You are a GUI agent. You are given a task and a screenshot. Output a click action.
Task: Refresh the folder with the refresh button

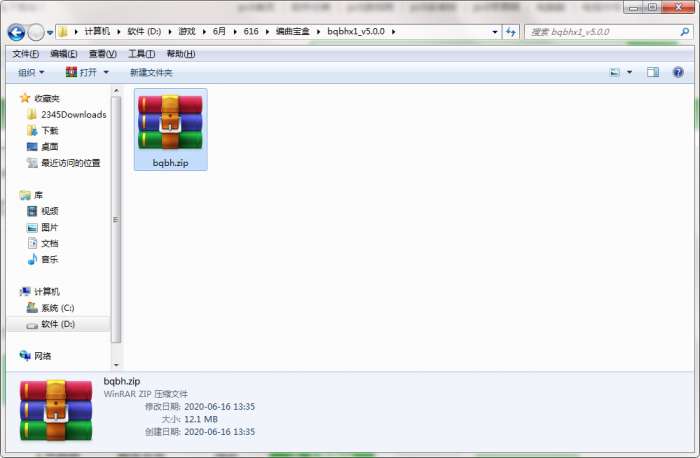point(511,32)
